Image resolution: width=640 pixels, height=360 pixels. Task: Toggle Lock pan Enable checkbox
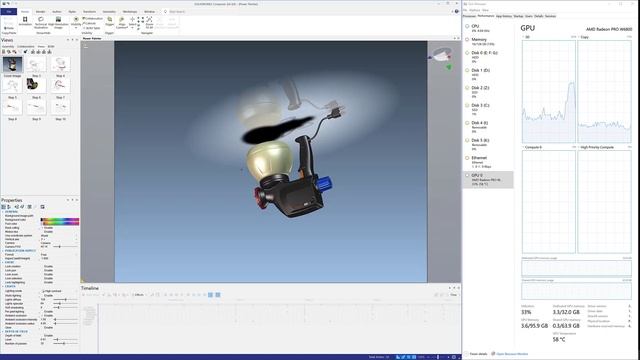pos(42,271)
